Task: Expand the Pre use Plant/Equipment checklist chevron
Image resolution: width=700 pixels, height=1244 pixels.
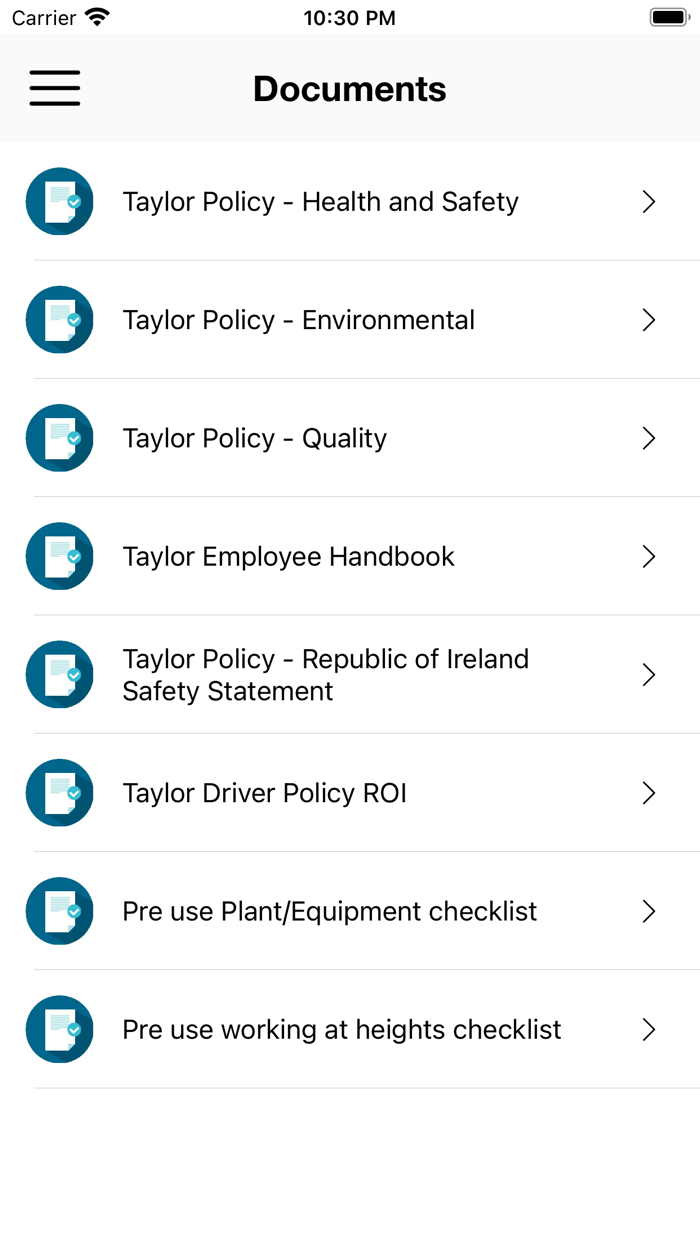Action: pyautogui.click(x=649, y=911)
